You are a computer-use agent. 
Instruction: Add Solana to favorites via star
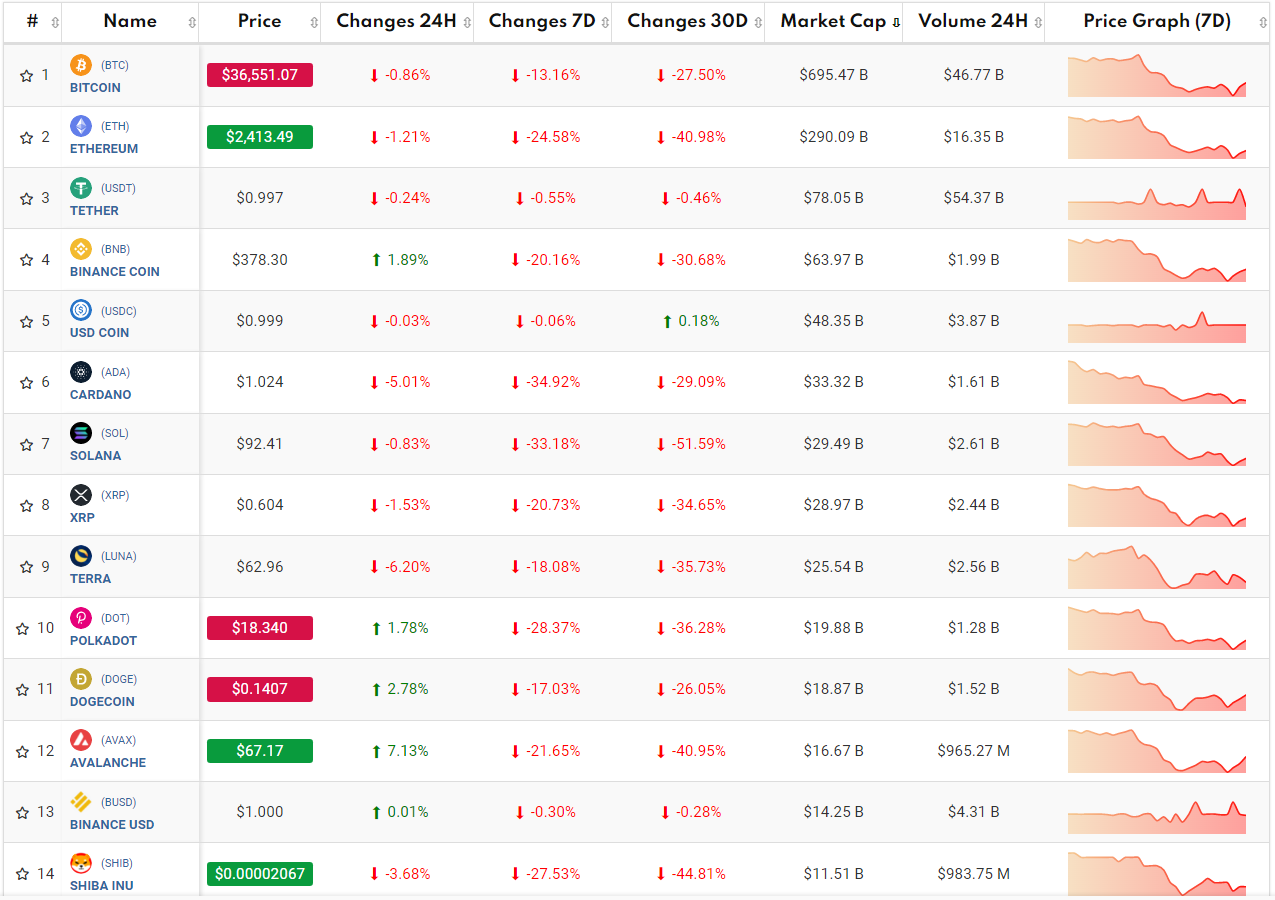(26, 444)
